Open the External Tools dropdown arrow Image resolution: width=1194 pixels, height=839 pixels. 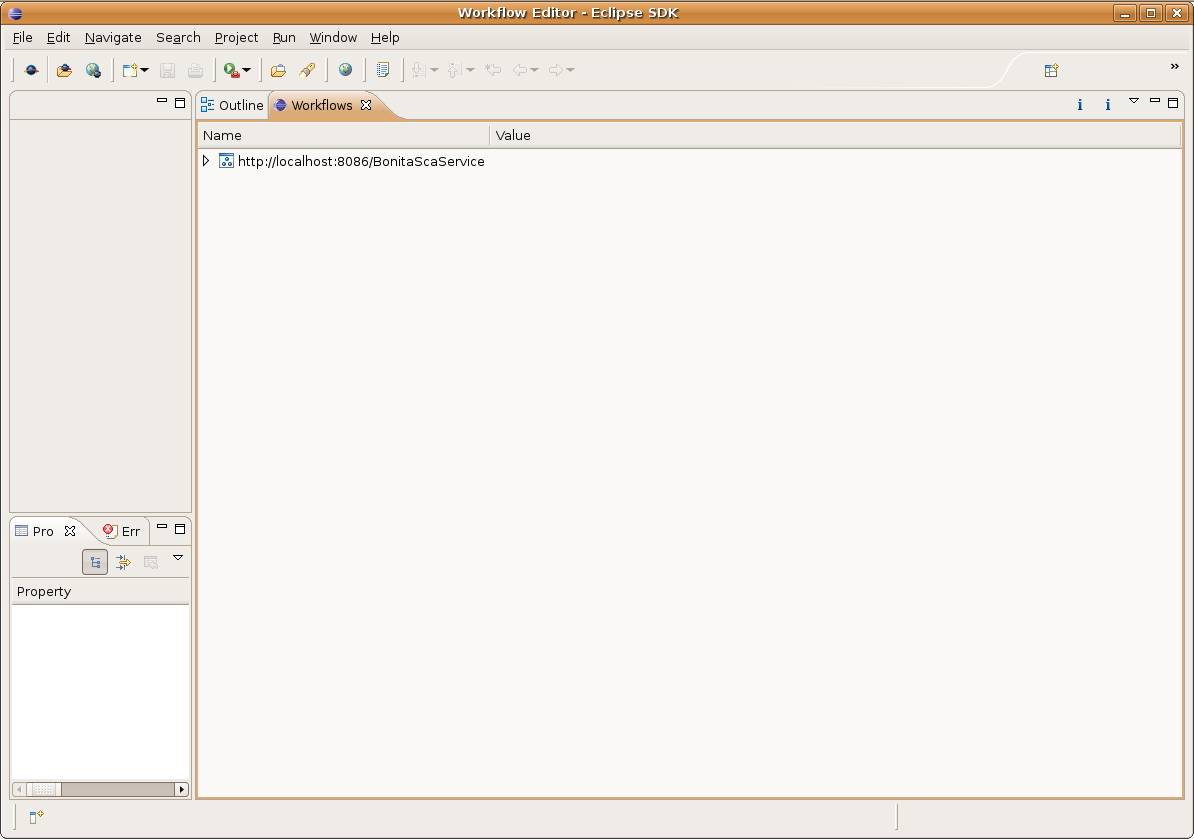[247, 70]
